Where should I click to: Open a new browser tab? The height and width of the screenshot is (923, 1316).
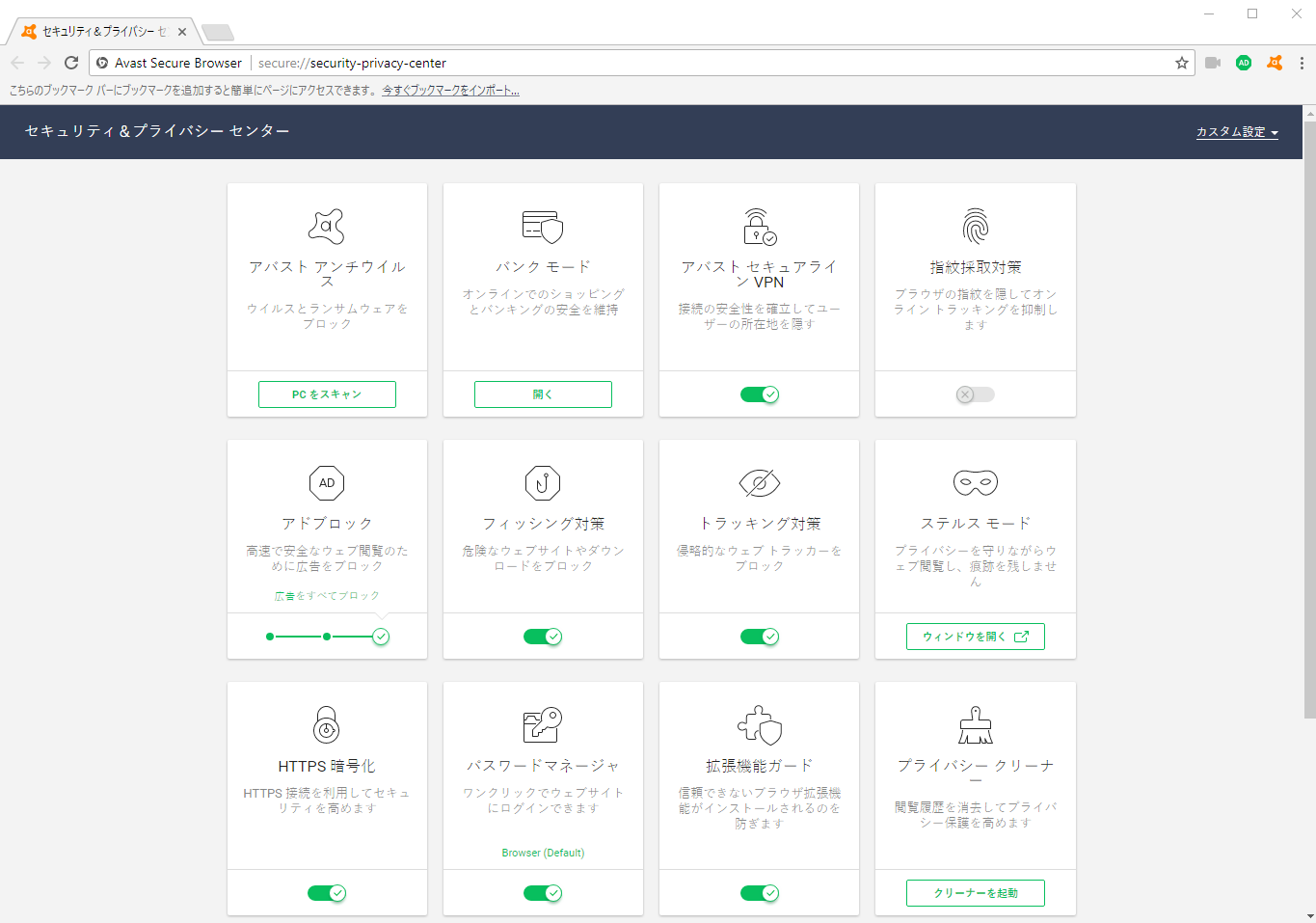tap(218, 33)
